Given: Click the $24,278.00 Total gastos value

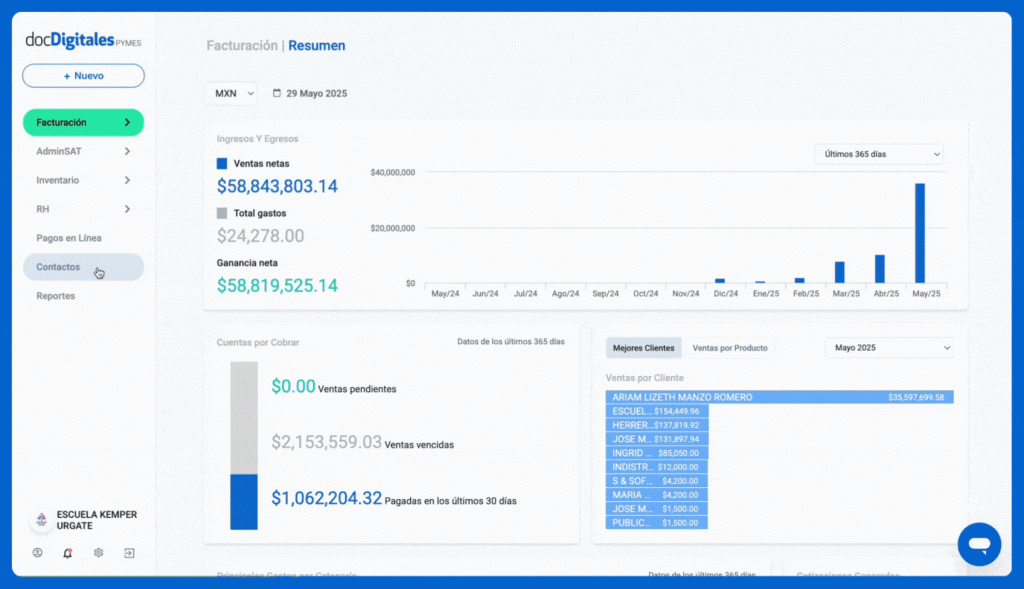Looking at the screenshot, I should (x=261, y=236).
